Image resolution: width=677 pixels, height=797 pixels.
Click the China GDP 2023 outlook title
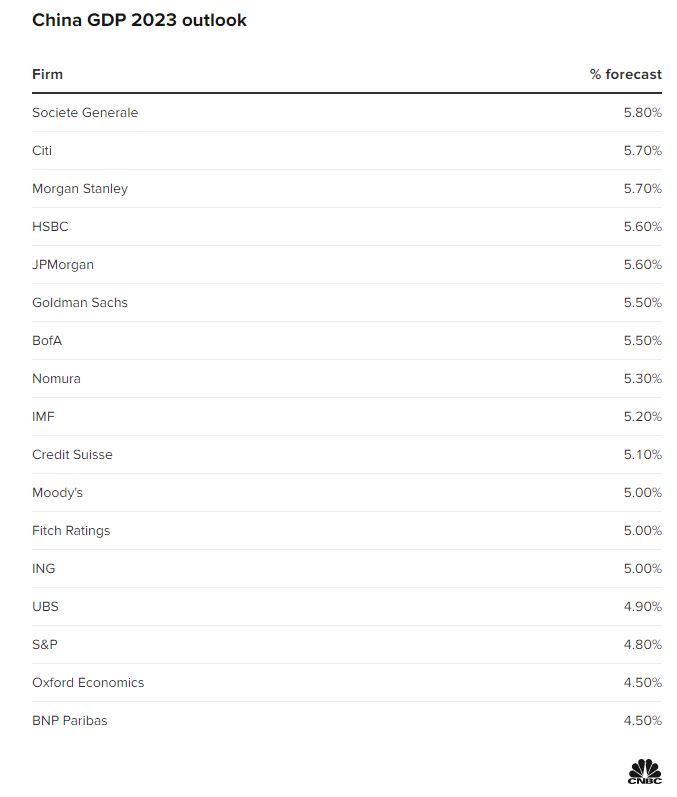139,20
